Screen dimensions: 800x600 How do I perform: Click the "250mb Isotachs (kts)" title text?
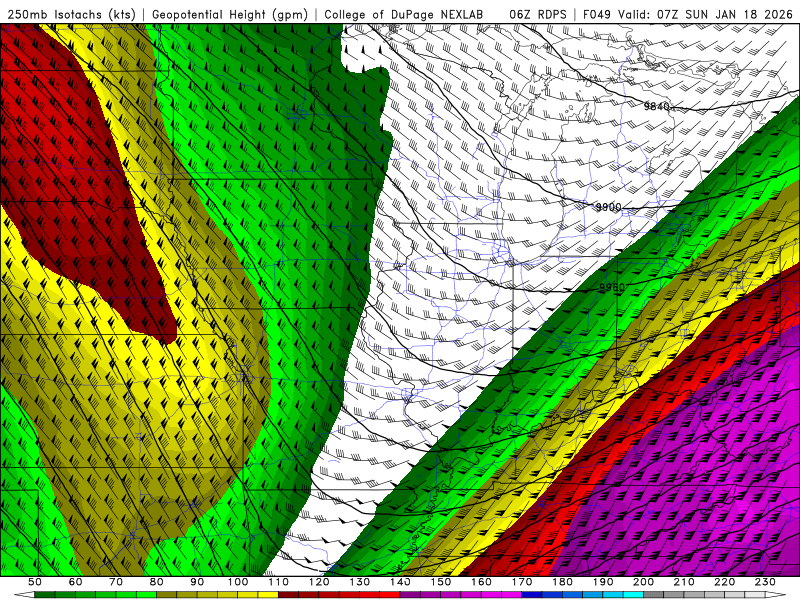pyautogui.click(x=71, y=14)
